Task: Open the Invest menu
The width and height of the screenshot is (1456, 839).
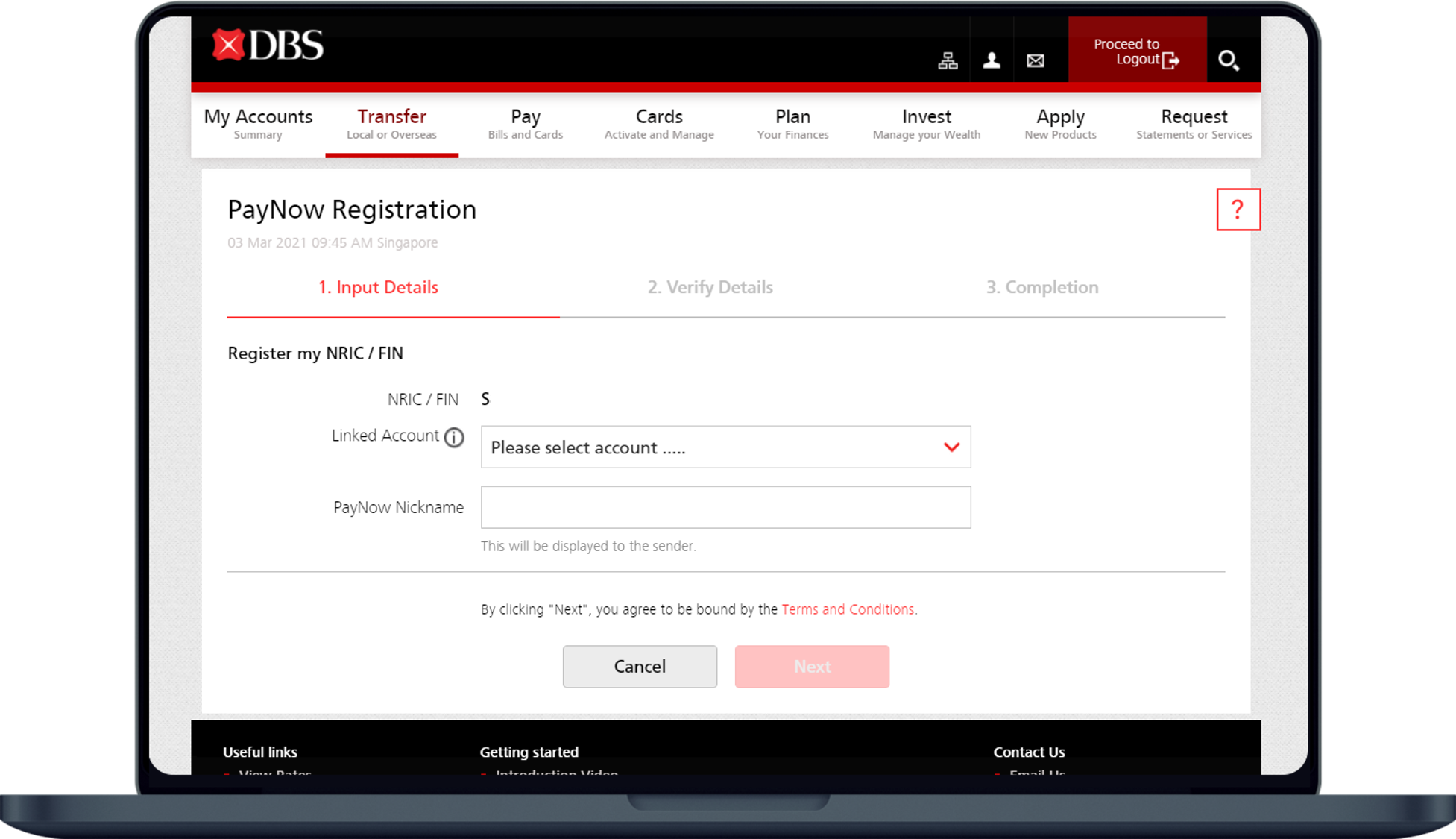Action: pyautogui.click(x=926, y=124)
